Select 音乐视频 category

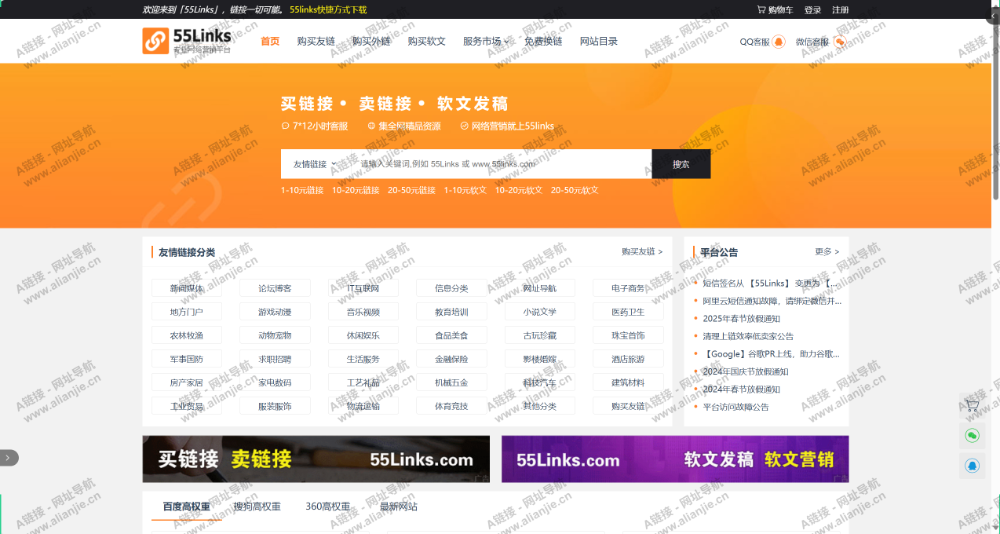coord(364,312)
